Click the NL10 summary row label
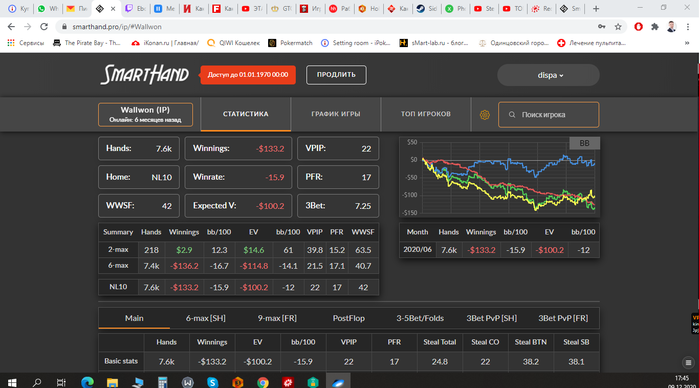The image size is (700, 388). [118, 287]
